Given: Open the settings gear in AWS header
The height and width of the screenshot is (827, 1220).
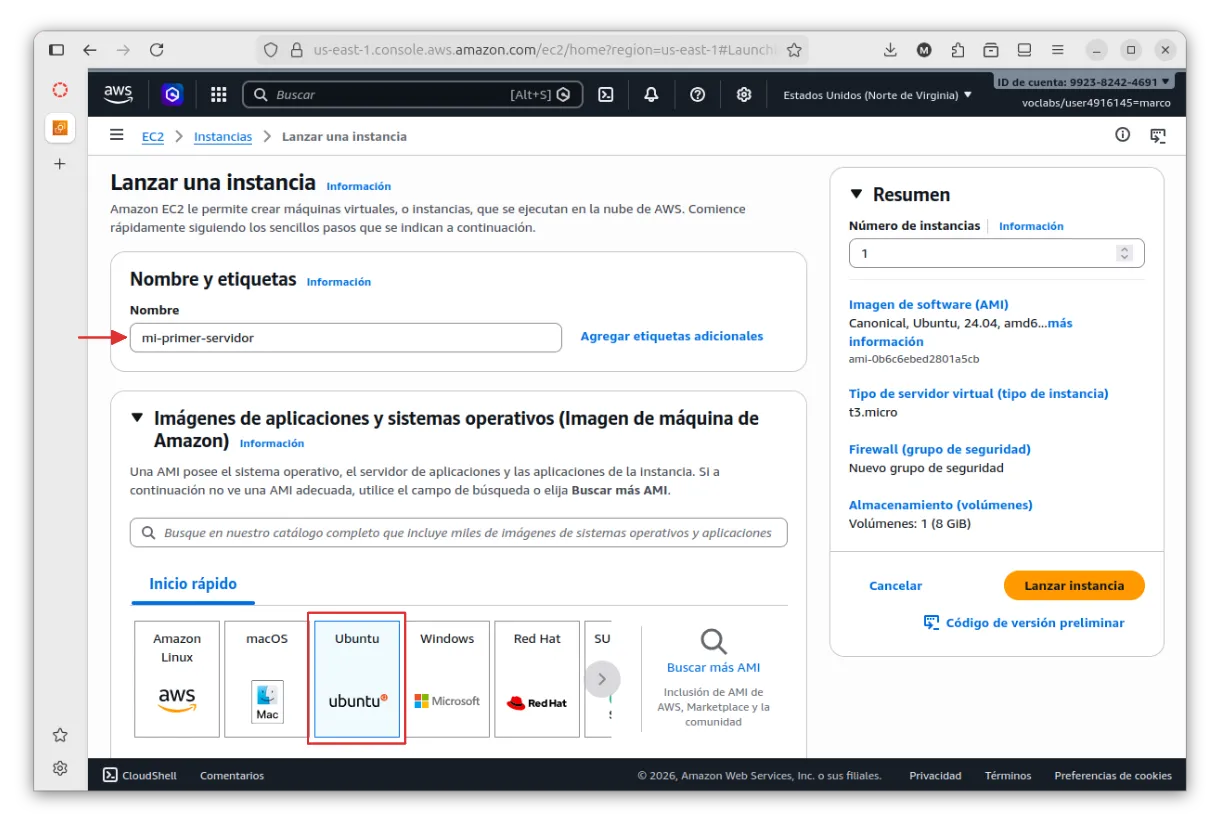Looking at the screenshot, I should [744, 95].
